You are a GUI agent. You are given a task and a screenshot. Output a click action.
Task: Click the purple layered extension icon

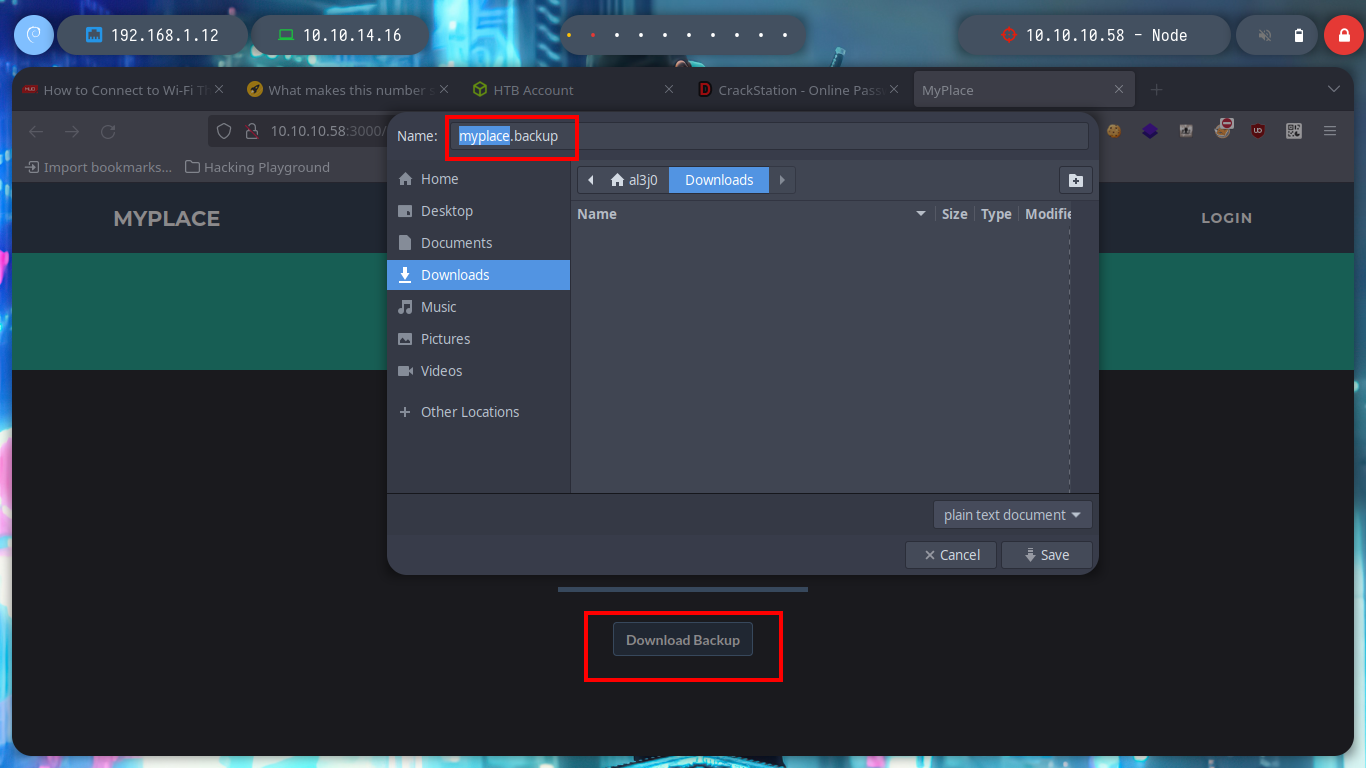click(1150, 130)
